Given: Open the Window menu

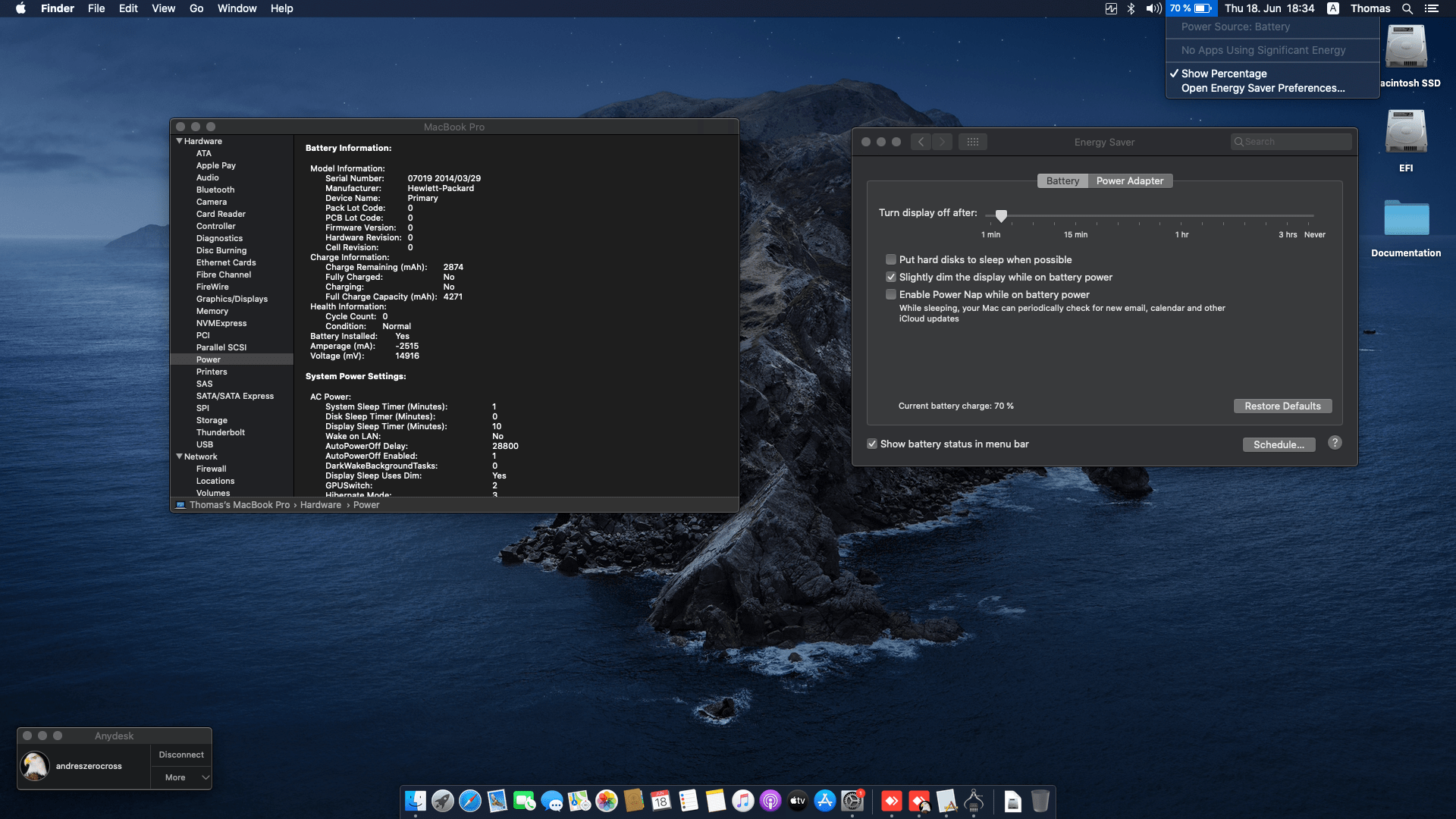Looking at the screenshot, I should click(237, 8).
